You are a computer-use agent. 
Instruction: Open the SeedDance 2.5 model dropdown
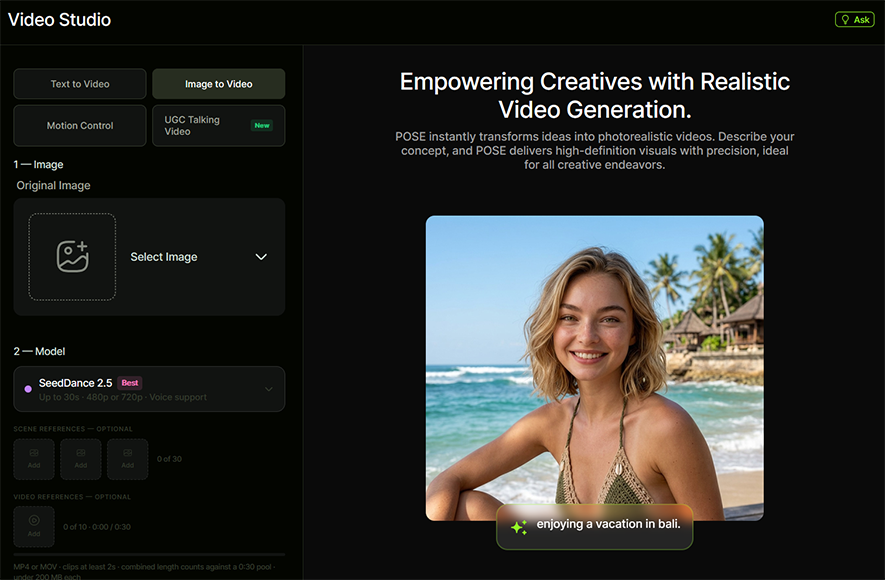pyautogui.click(x=149, y=389)
